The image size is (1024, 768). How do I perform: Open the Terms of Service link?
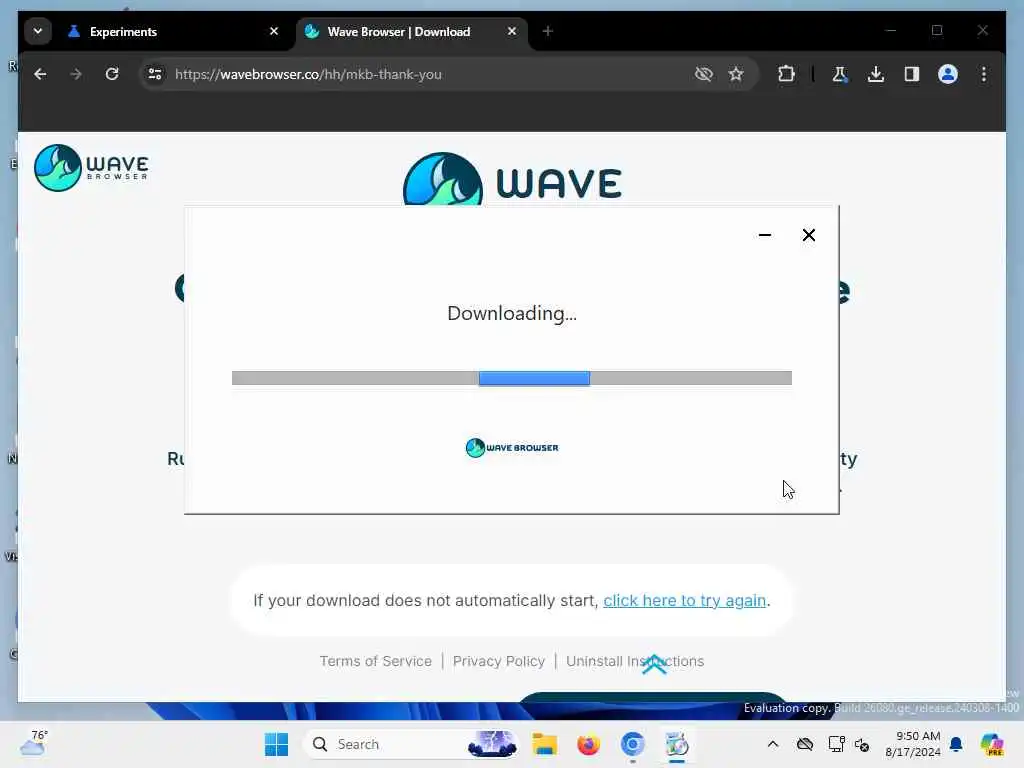pyautogui.click(x=376, y=661)
